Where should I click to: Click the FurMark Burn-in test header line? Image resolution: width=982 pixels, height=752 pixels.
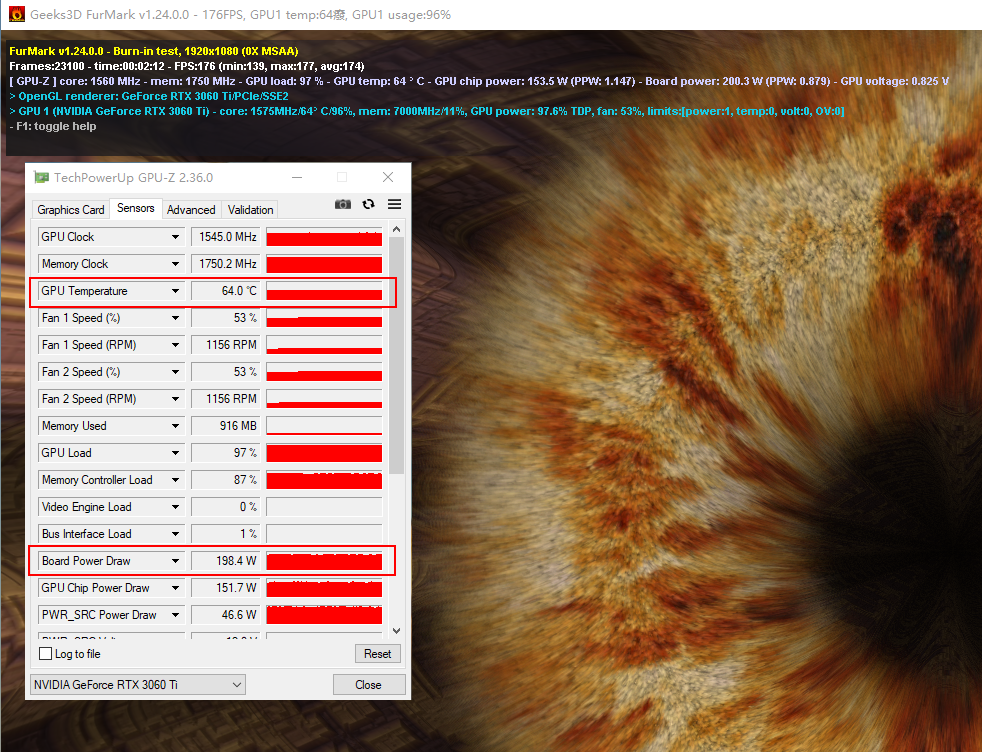(x=153, y=51)
